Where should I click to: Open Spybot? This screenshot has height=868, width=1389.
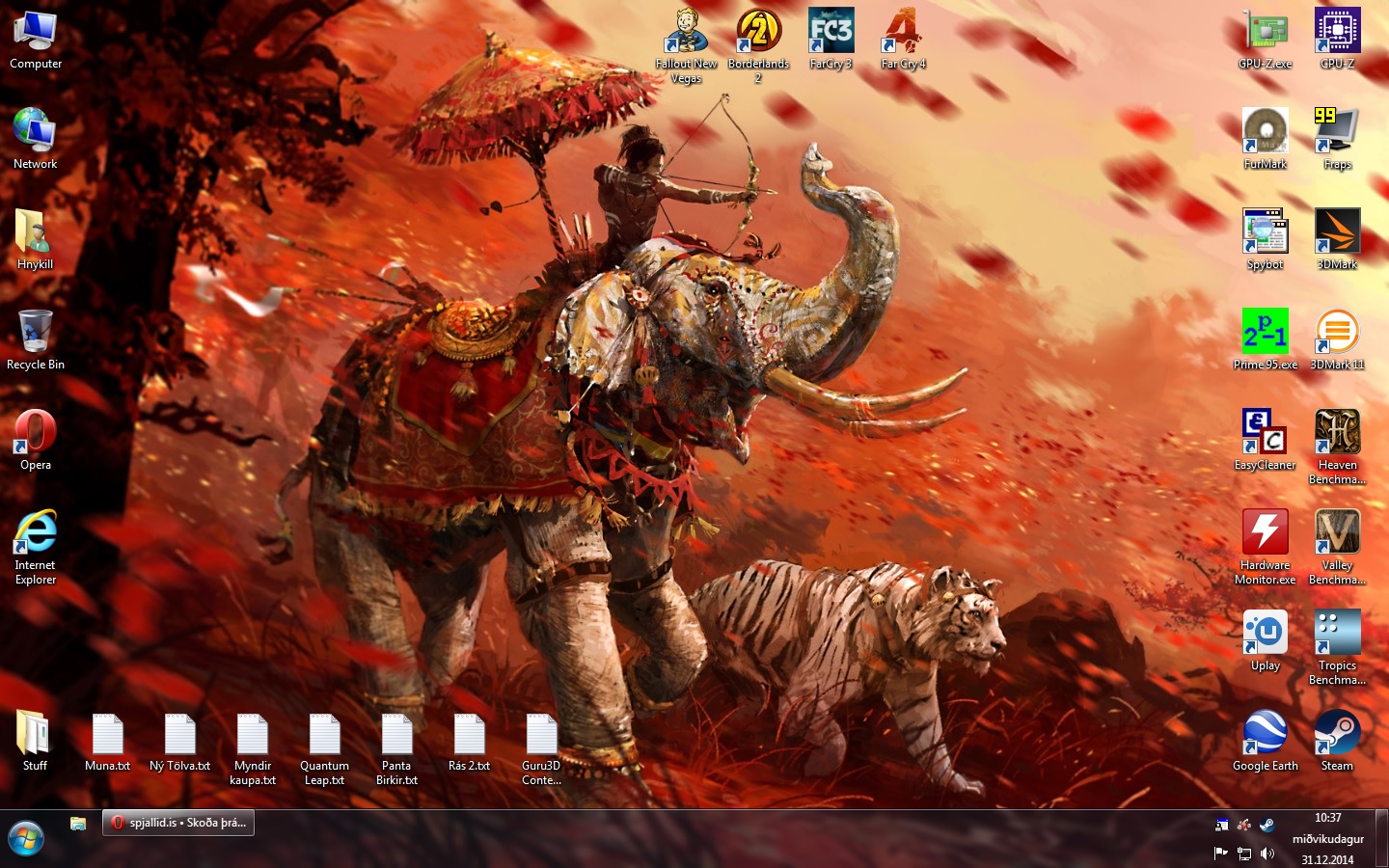(x=1265, y=231)
